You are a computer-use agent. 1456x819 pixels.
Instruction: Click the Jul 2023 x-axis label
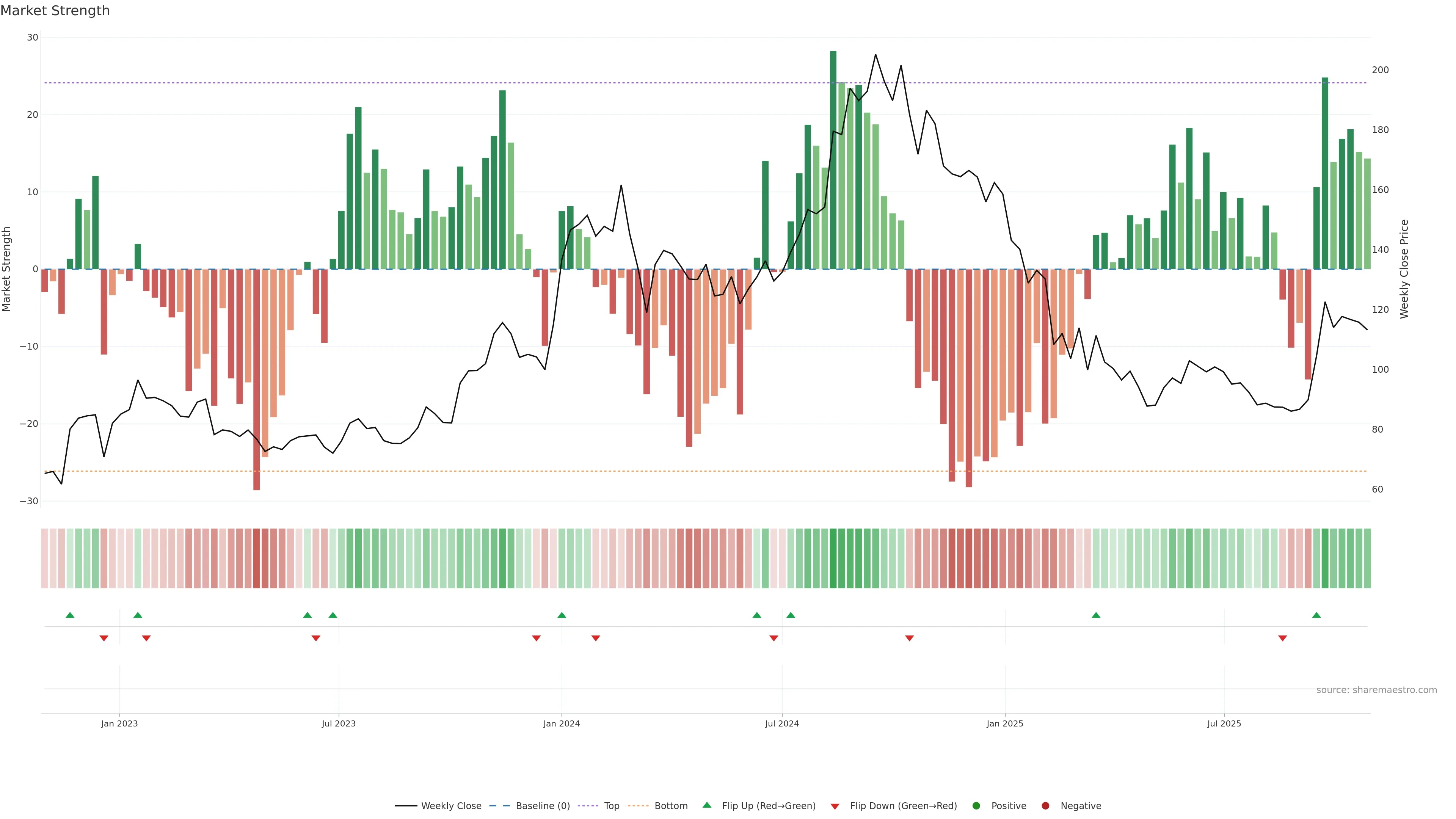339,723
